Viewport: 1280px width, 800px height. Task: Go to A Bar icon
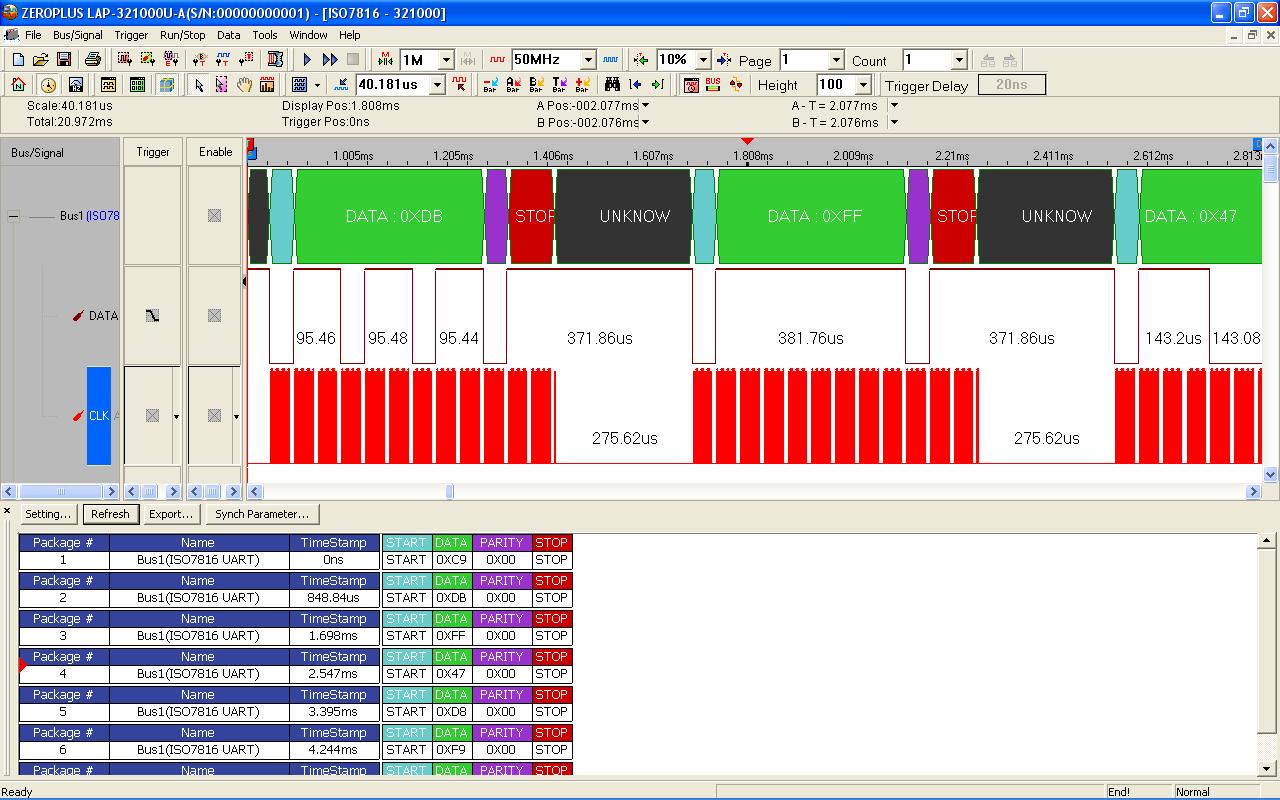pyautogui.click(x=513, y=85)
